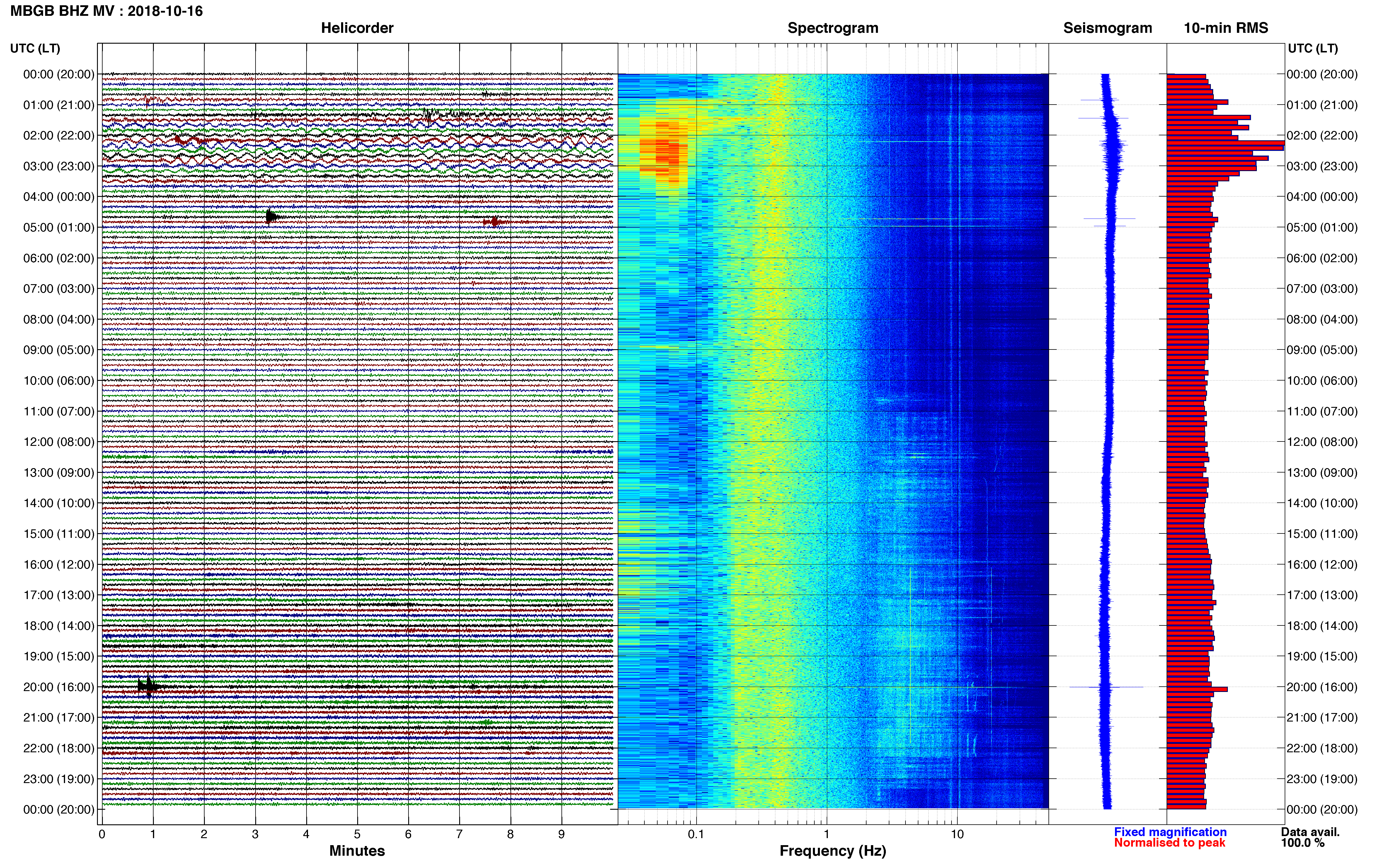Click the minute '5' tick label
The height and width of the screenshot is (868, 1389).
coord(357,834)
